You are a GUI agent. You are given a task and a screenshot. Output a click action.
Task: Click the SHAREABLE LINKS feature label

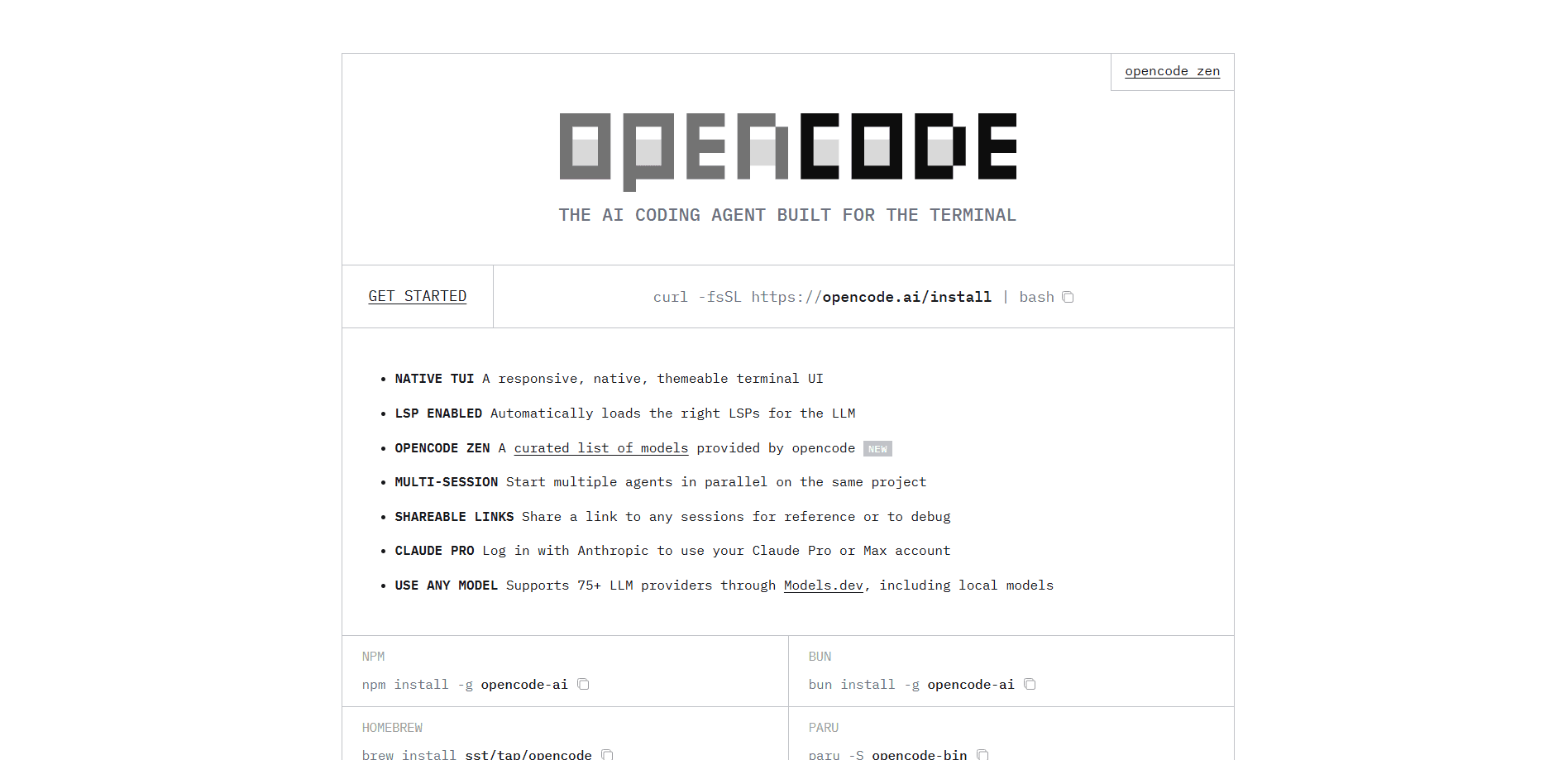[454, 517]
